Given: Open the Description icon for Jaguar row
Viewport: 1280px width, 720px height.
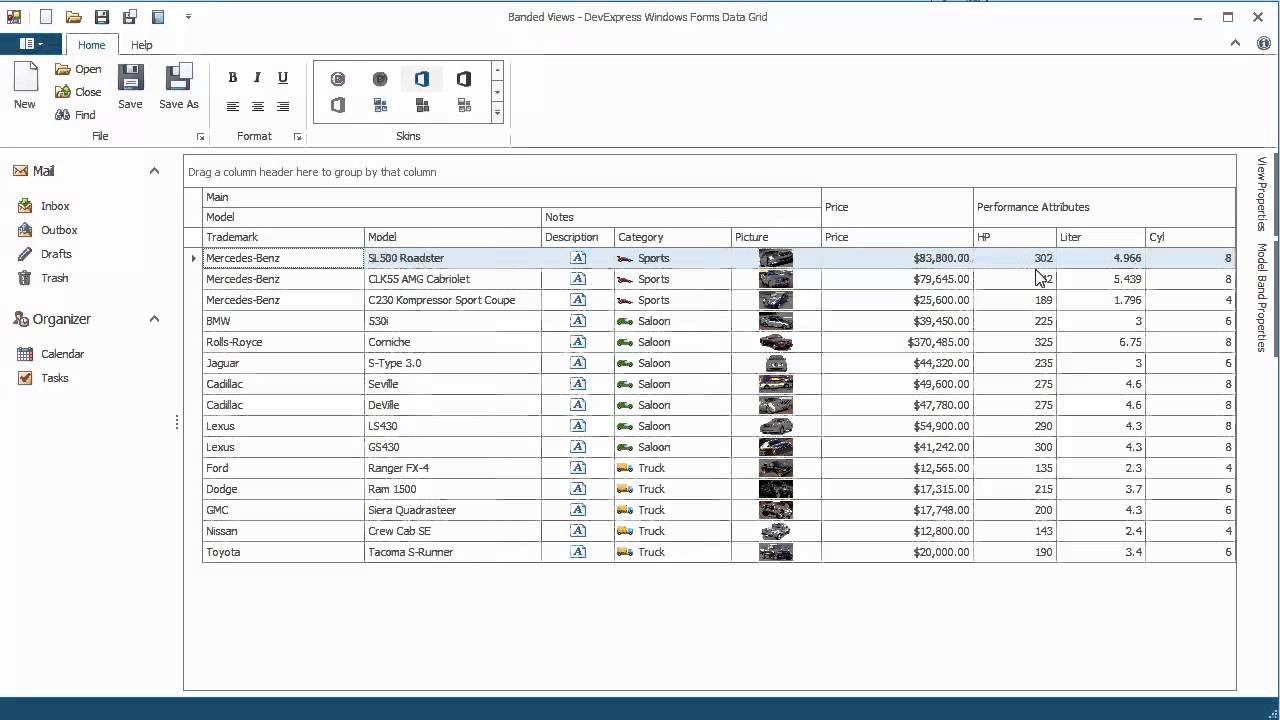Looking at the screenshot, I should click(578, 363).
